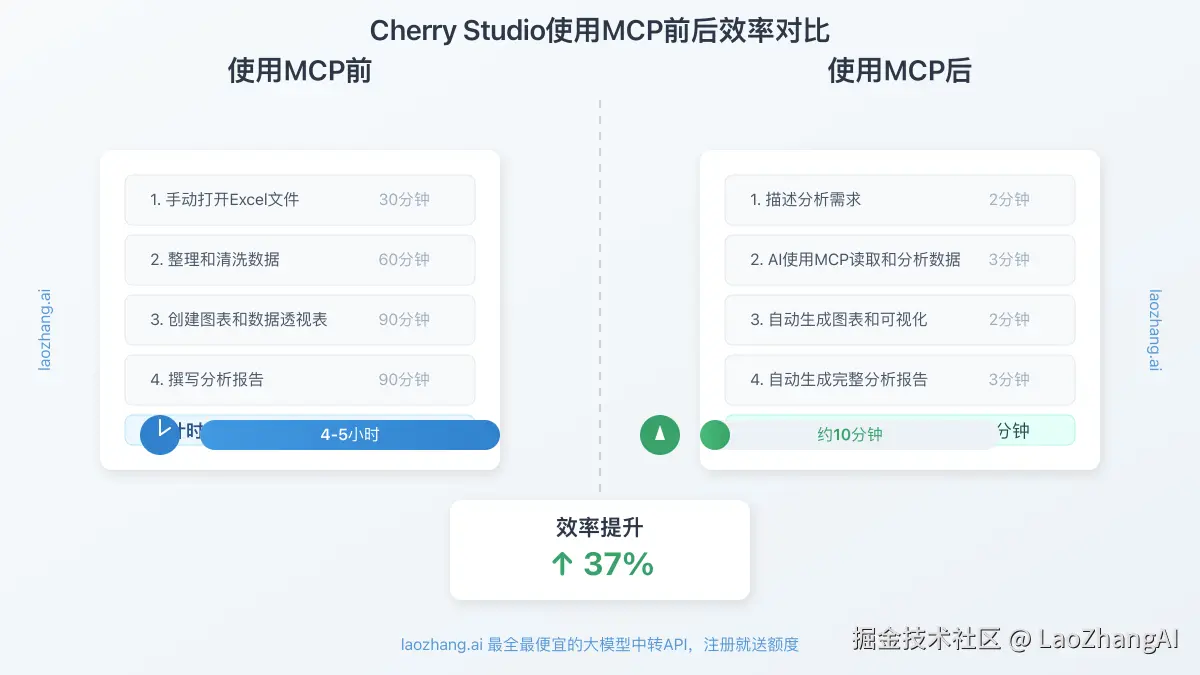Select the small green dot icon
1200x675 pixels.
tap(715, 436)
